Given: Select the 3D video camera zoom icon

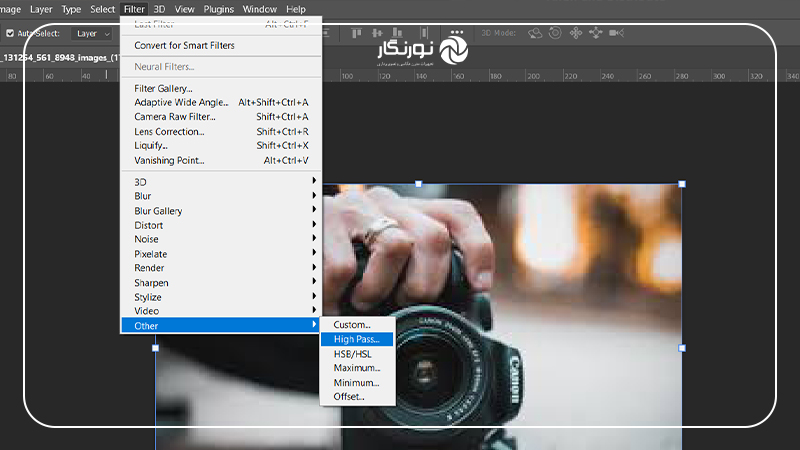Looking at the screenshot, I should click(616, 33).
